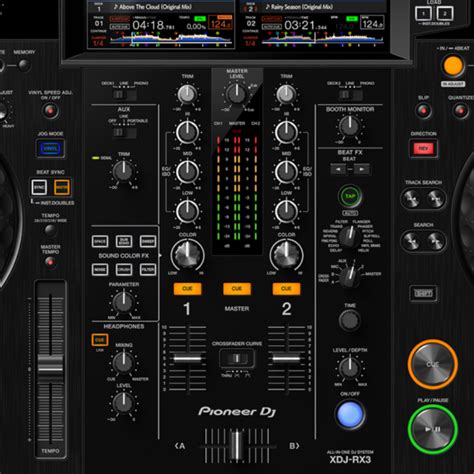The image size is (474, 474).
Task: Select the SWEEP sound color FX
Action: [x=148, y=241]
